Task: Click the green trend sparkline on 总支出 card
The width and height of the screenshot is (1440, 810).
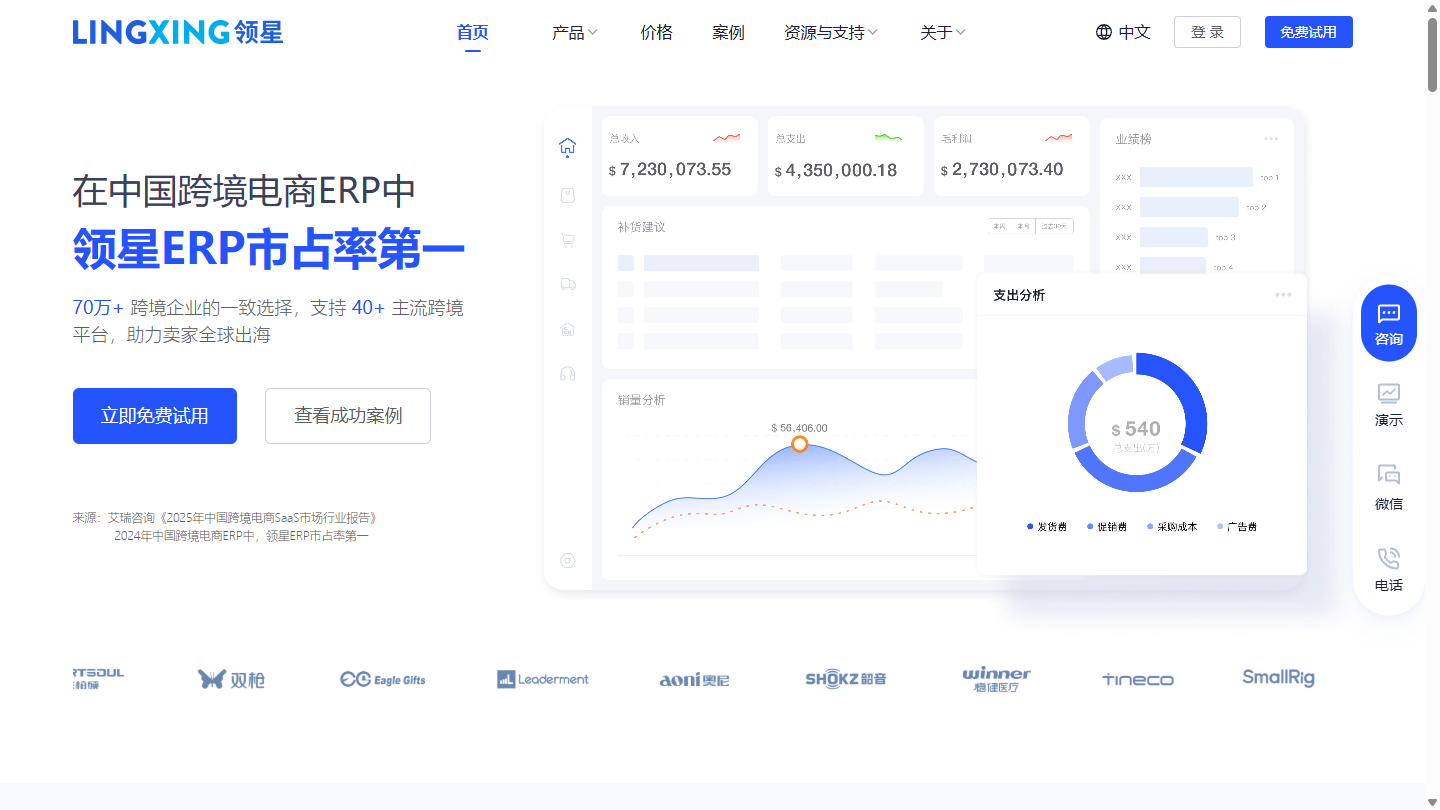Action: click(x=888, y=137)
